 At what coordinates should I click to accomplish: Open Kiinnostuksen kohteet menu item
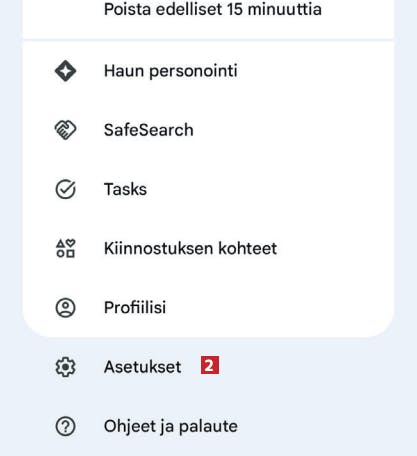click(x=208, y=248)
